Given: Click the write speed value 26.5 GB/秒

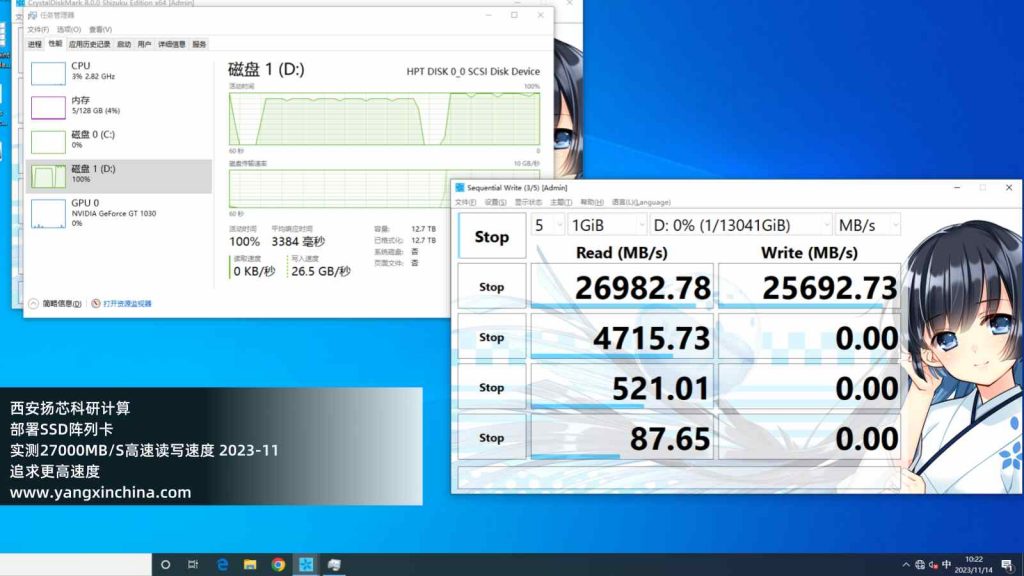Looking at the screenshot, I should click(x=321, y=271).
